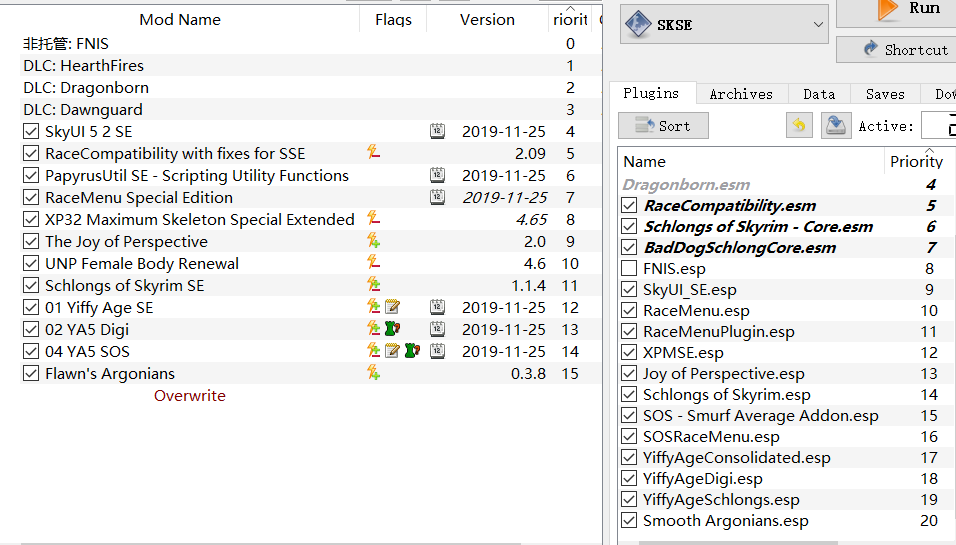Enable the FNIS.esp plugin checkbox
956x545 pixels.
coord(629,268)
